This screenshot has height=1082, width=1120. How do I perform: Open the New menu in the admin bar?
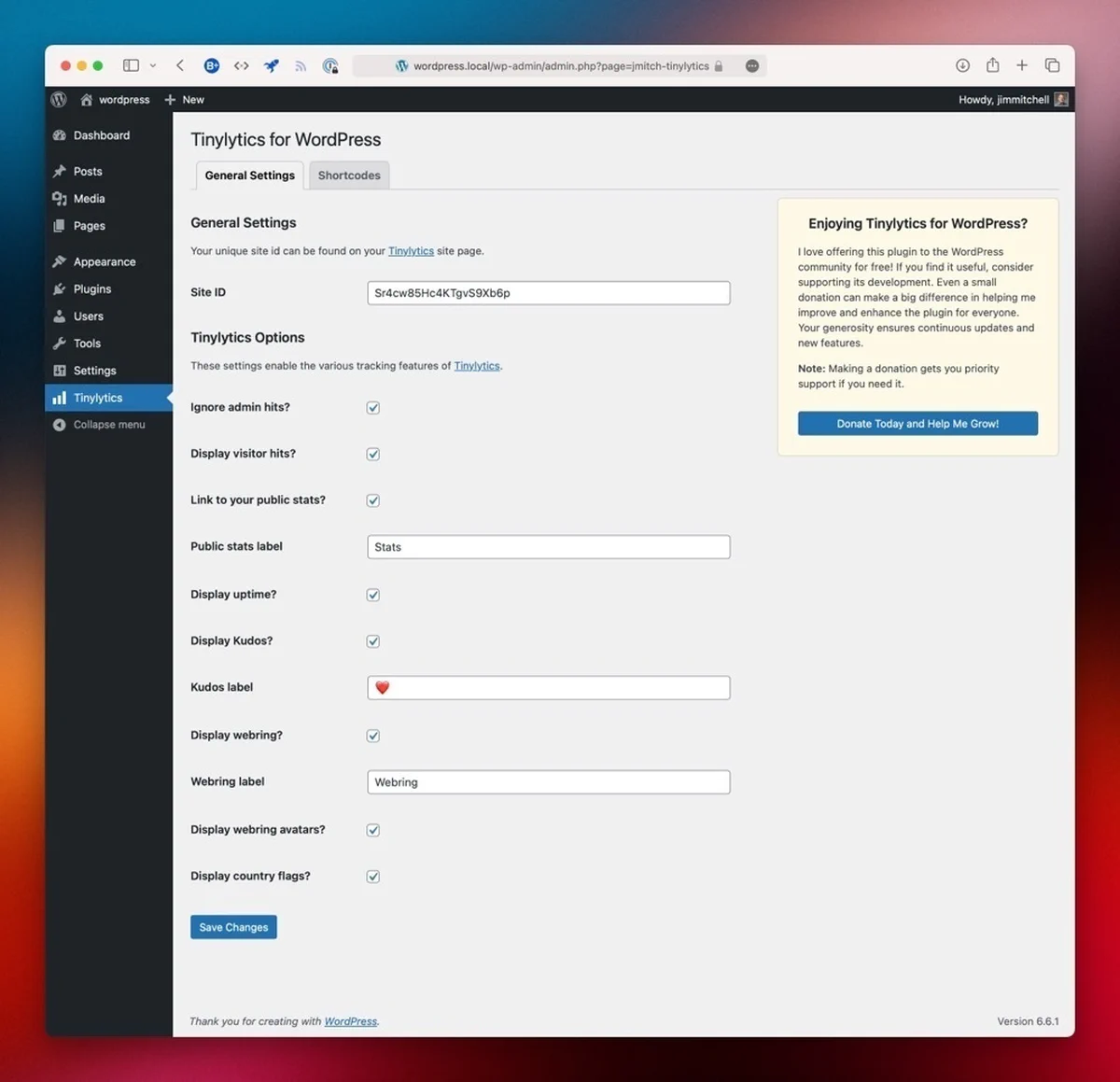pos(185,99)
